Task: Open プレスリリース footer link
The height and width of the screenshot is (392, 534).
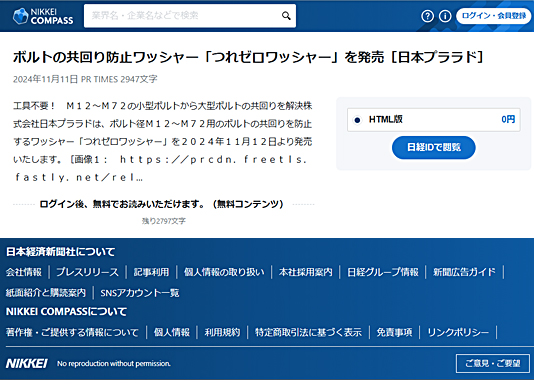Action: (88, 272)
